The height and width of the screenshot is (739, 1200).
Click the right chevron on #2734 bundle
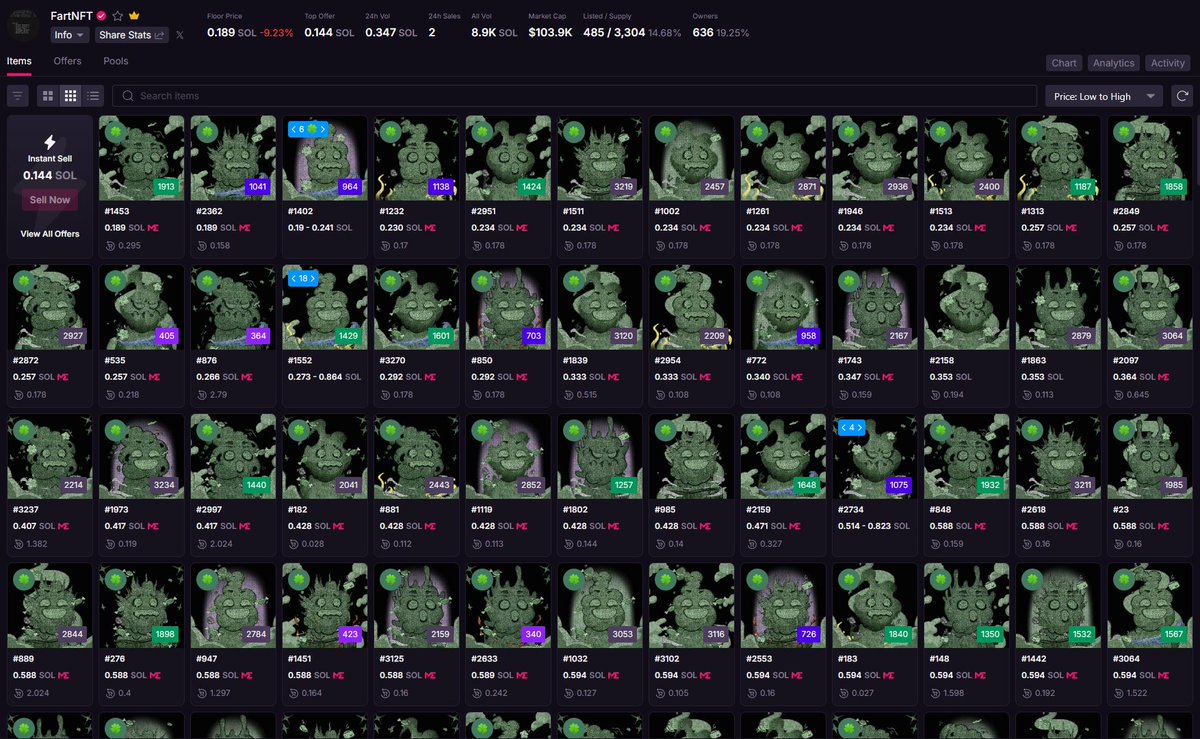coord(859,428)
